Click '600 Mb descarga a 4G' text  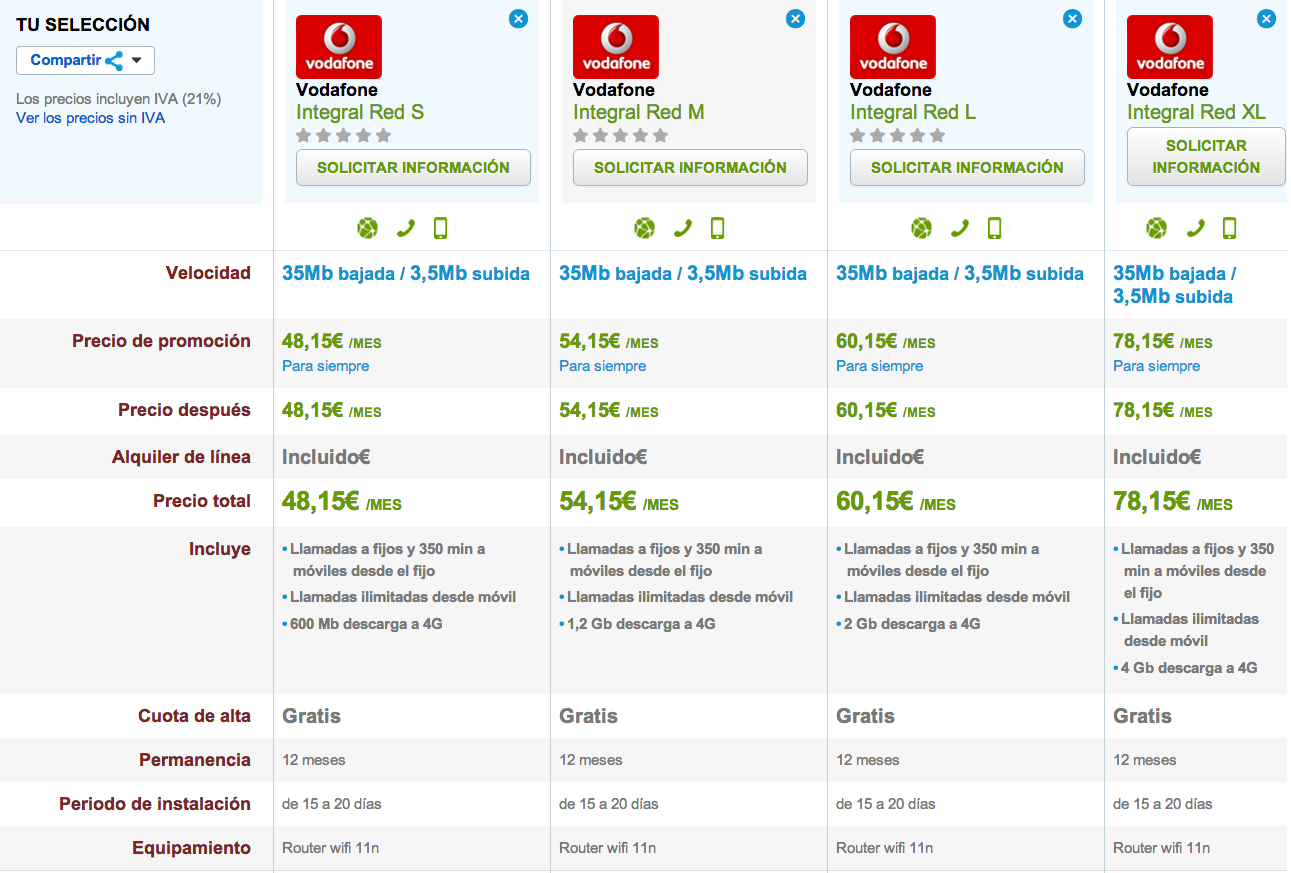pyautogui.click(x=366, y=624)
